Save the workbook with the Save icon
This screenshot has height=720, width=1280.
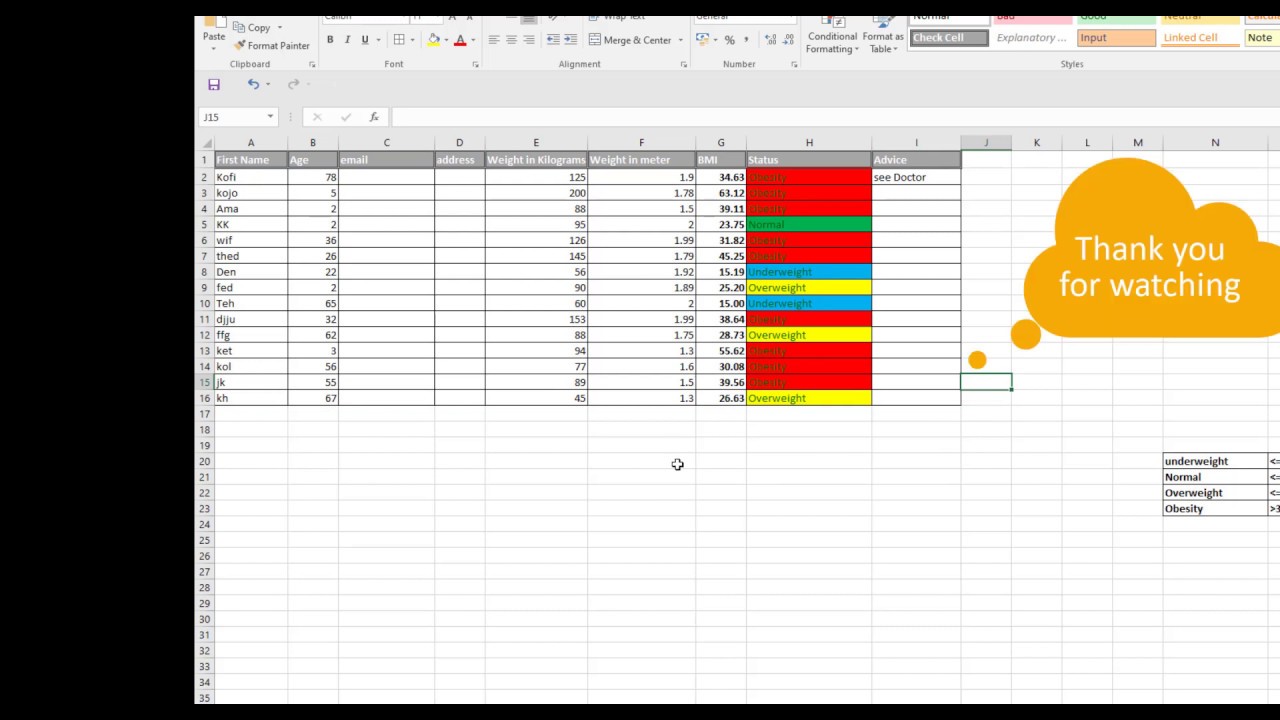(x=214, y=84)
